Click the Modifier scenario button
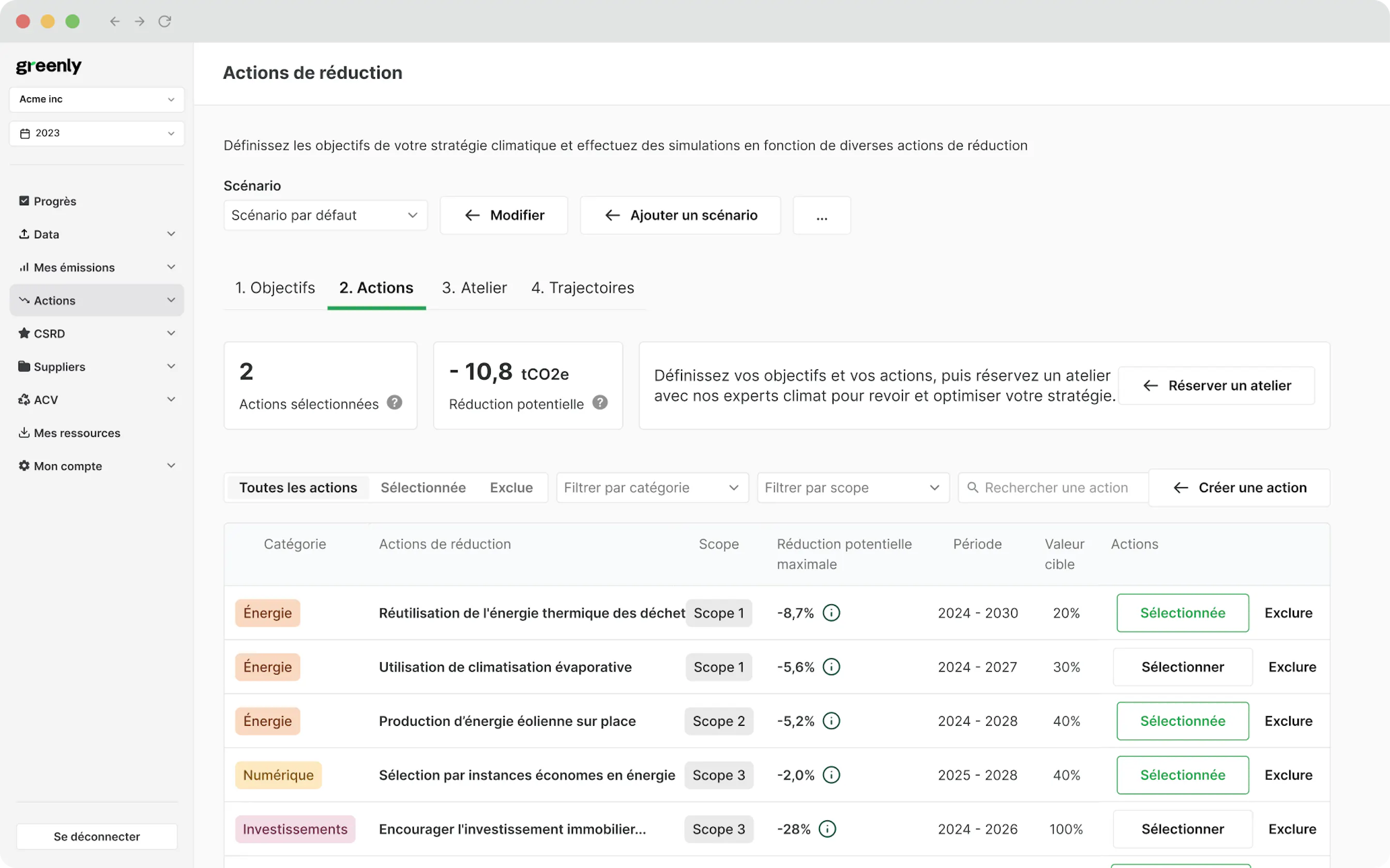 point(504,215)
